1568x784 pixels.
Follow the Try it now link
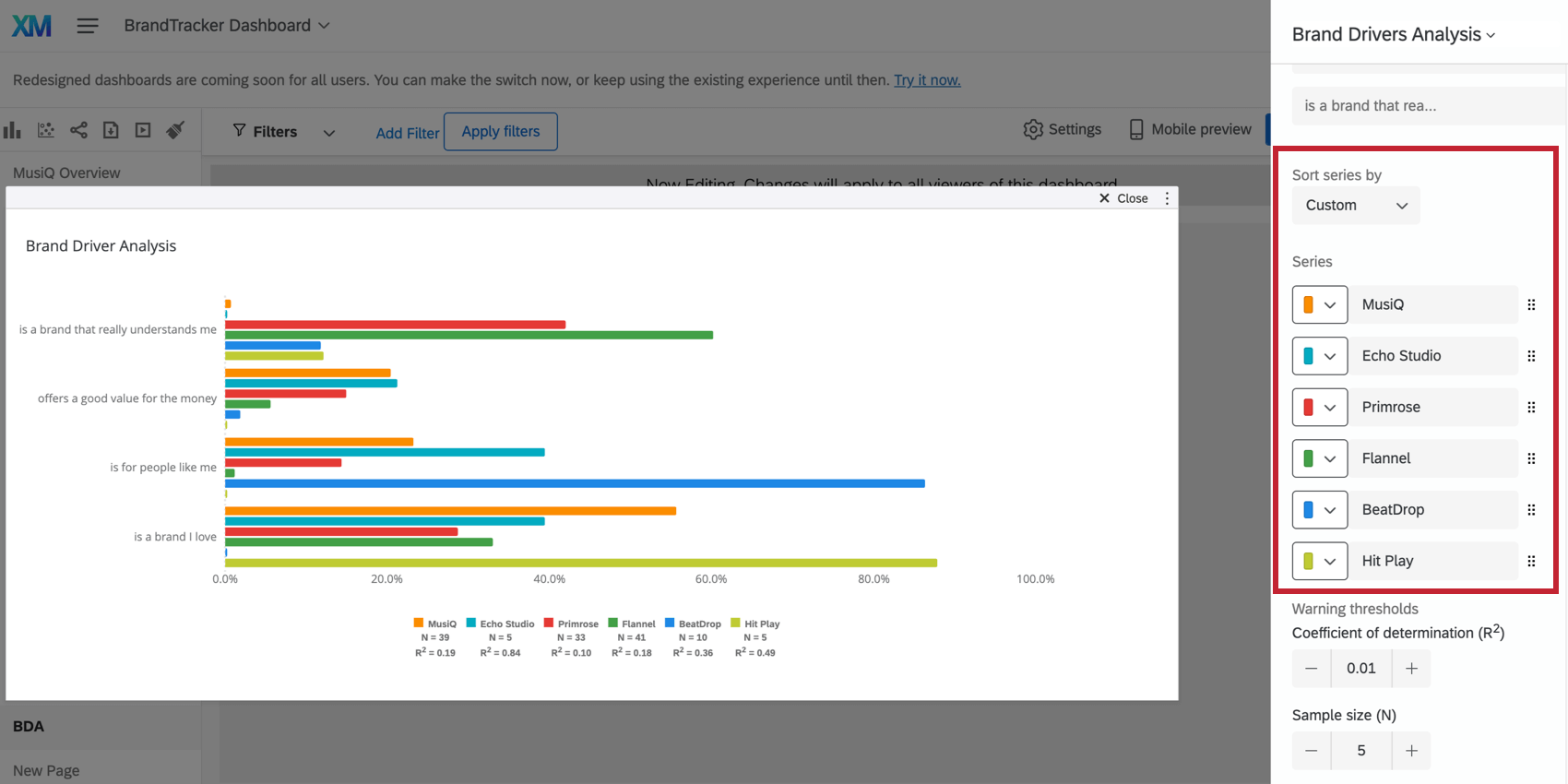pos(927,80)
